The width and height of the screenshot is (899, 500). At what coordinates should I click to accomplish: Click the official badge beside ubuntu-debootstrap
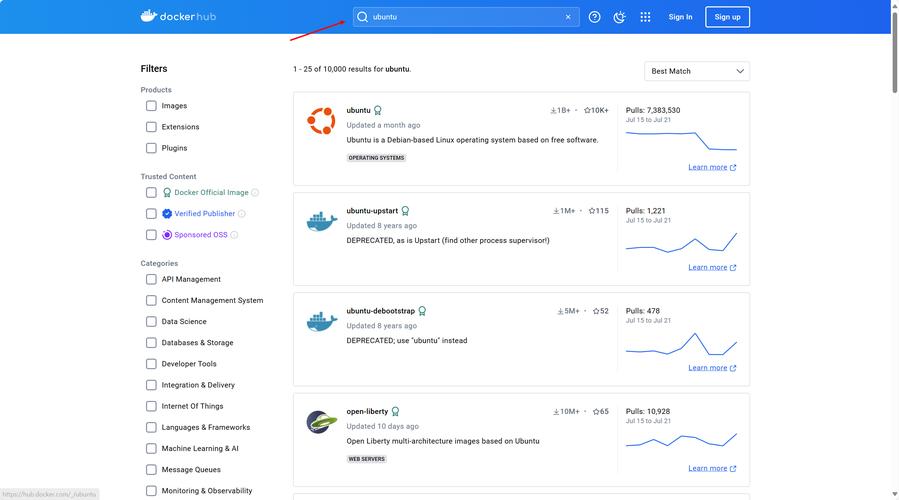pos(422,311)
